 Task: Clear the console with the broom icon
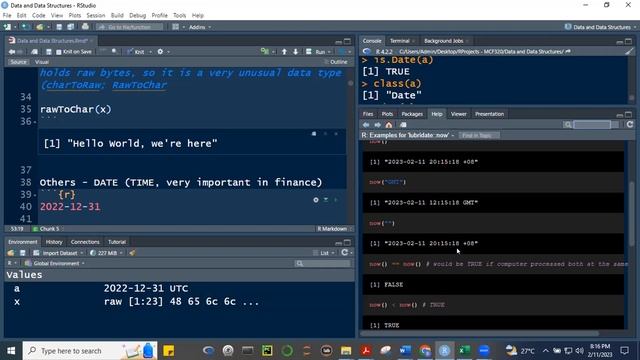click(629, 51)
